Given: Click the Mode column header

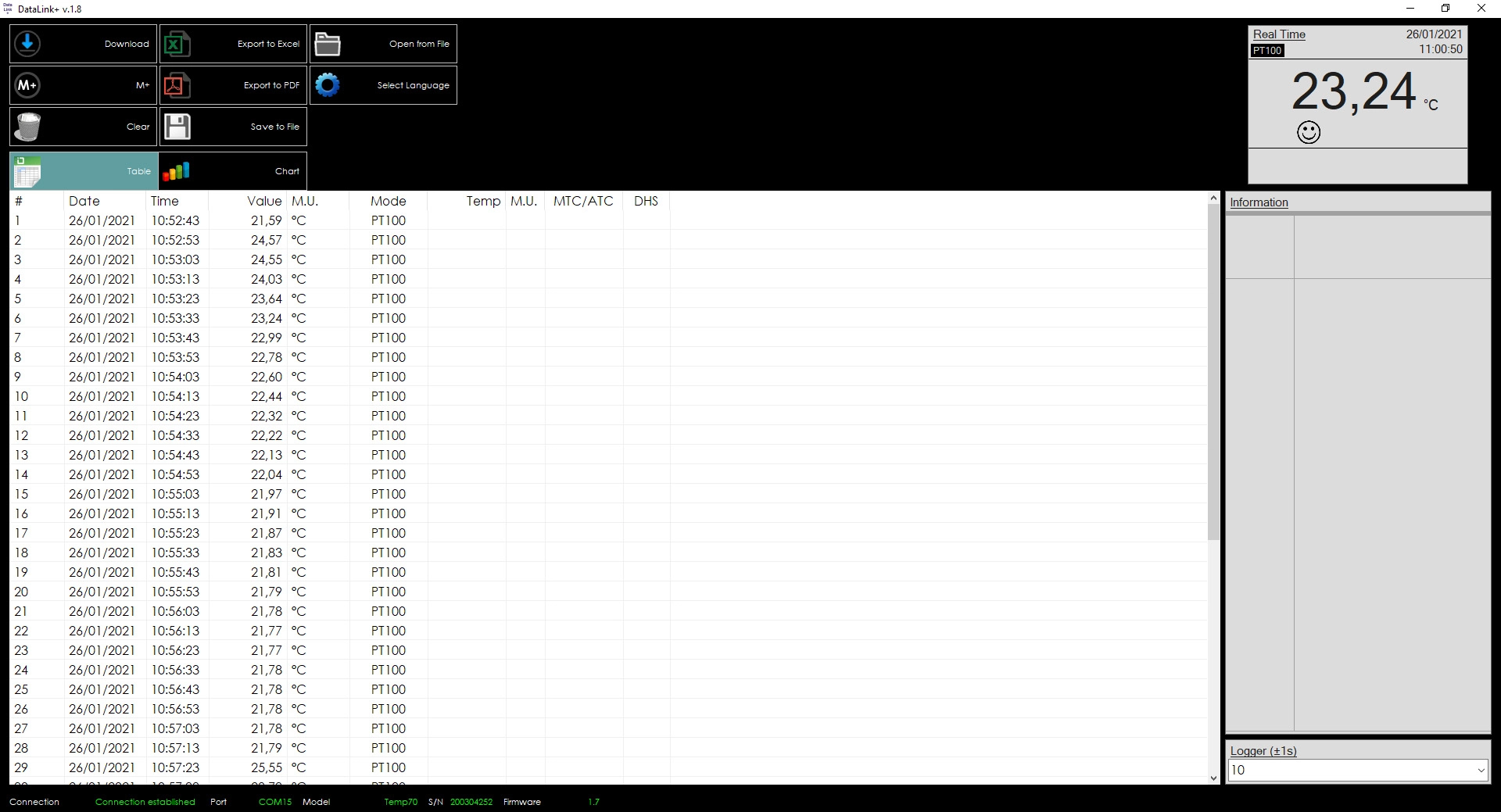Looking at the screenshot, I should tap(388, 201).
